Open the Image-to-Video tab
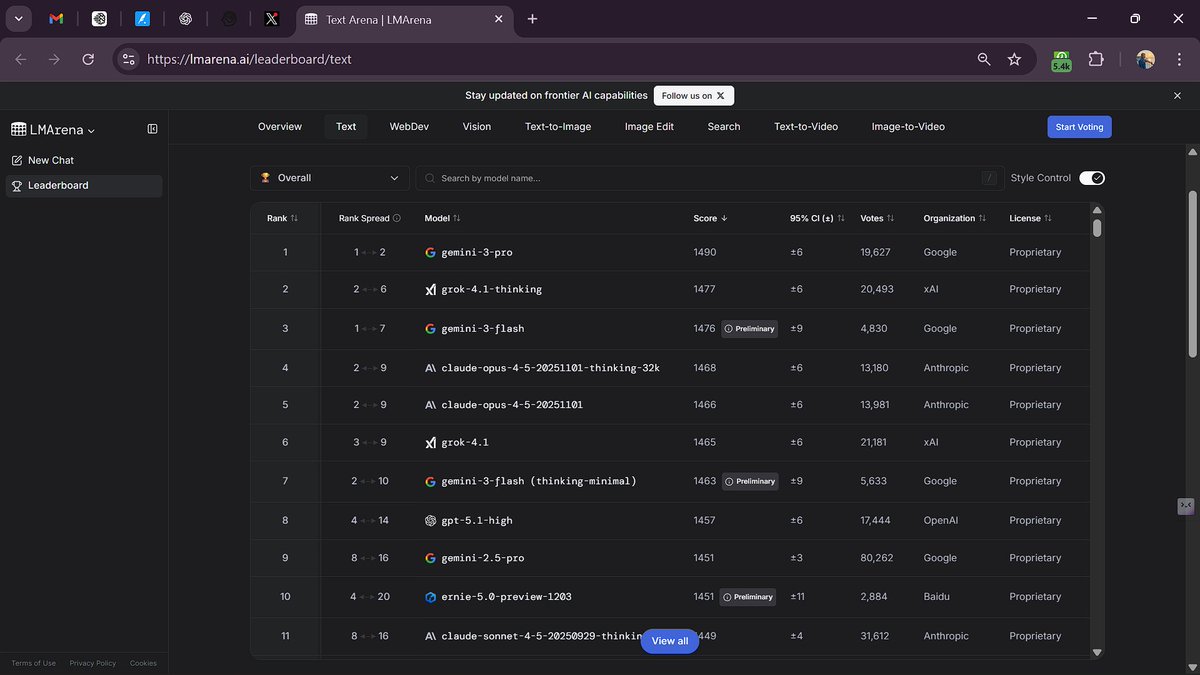This screenshot has height=675, width=1200. click(908, 127)
